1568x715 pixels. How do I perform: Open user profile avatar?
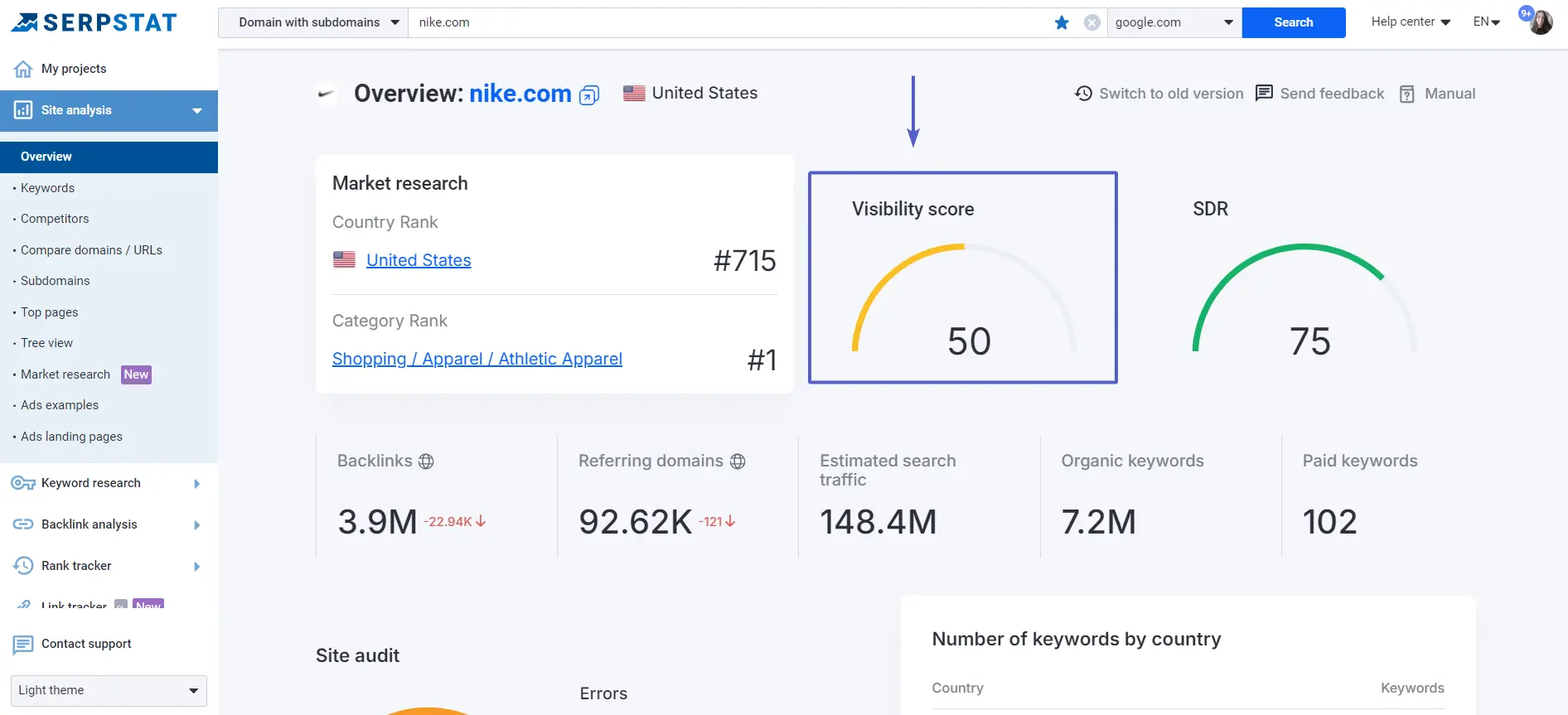click(x=1541, y=22)
